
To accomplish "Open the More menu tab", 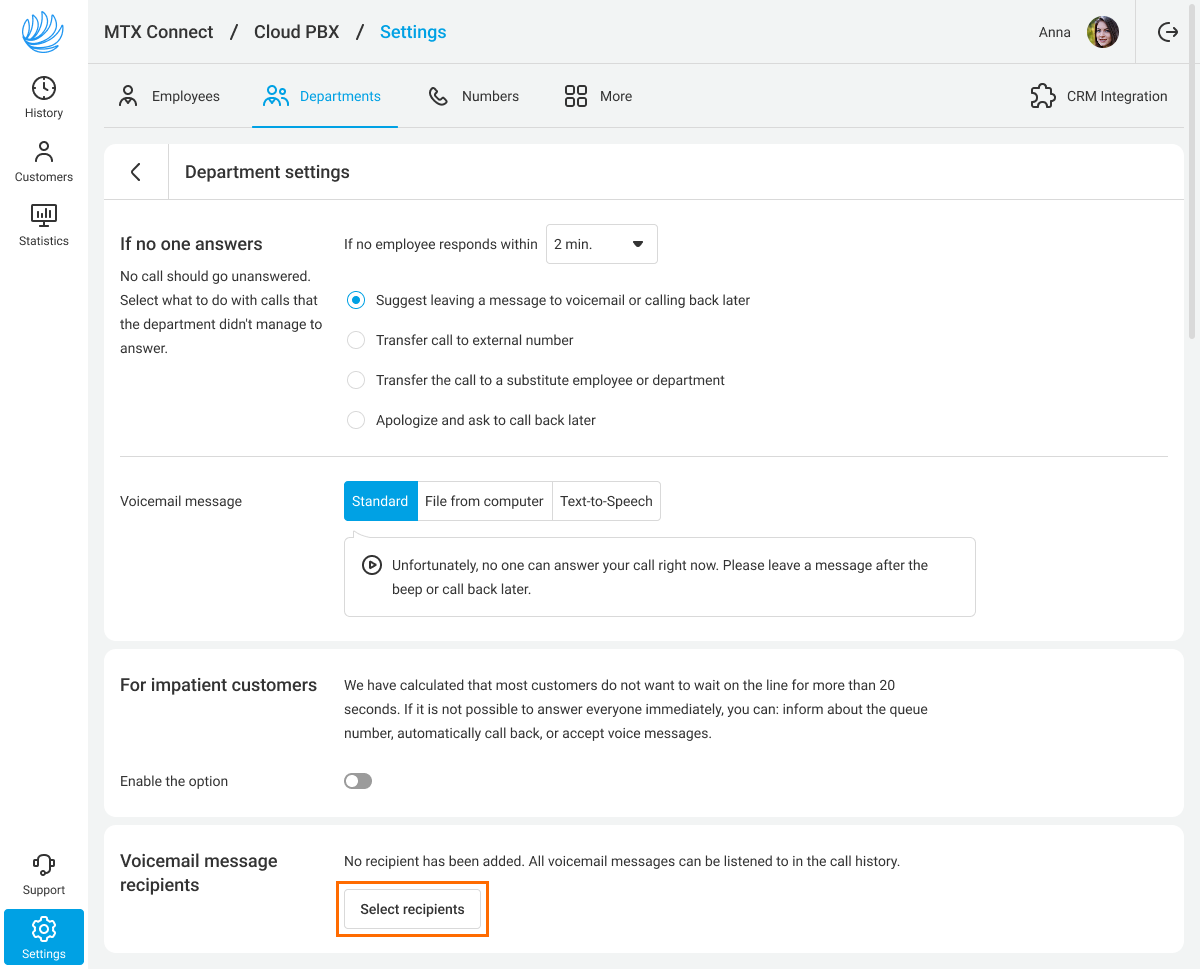I will coord(598,96).
